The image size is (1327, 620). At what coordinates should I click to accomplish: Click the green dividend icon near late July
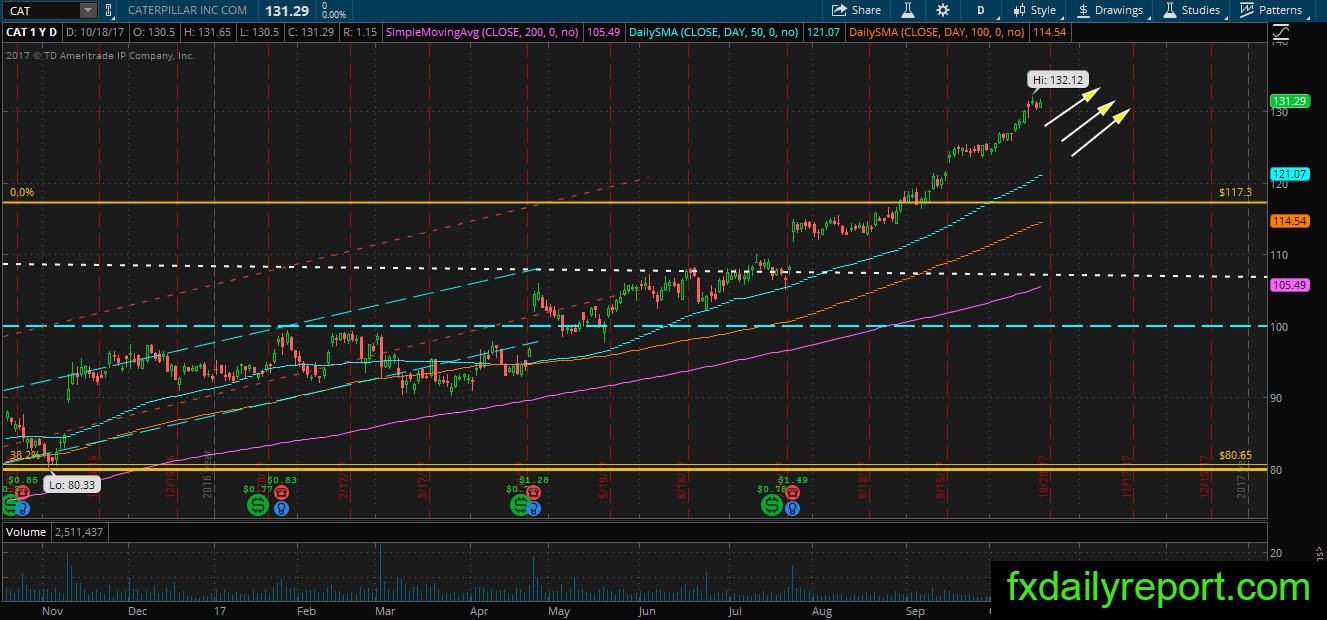click(773, 507)
